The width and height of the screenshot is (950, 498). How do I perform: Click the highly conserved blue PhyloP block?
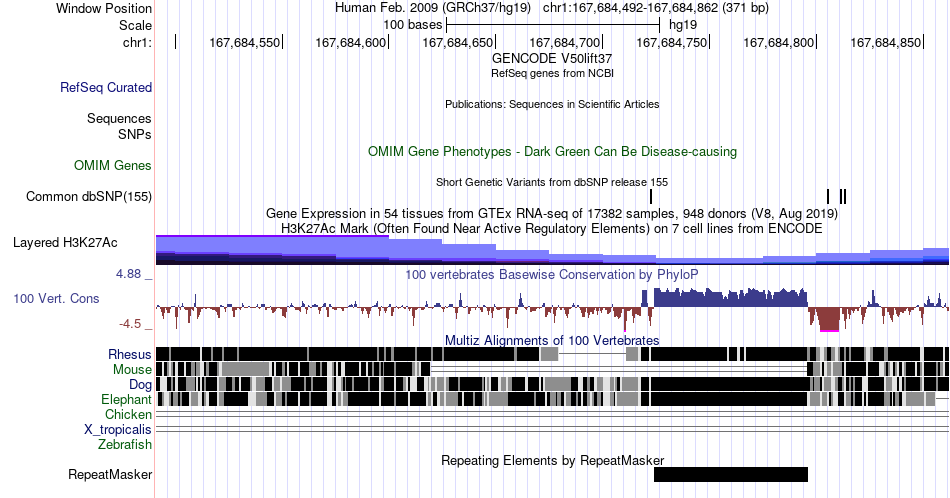tap(731, 297)
